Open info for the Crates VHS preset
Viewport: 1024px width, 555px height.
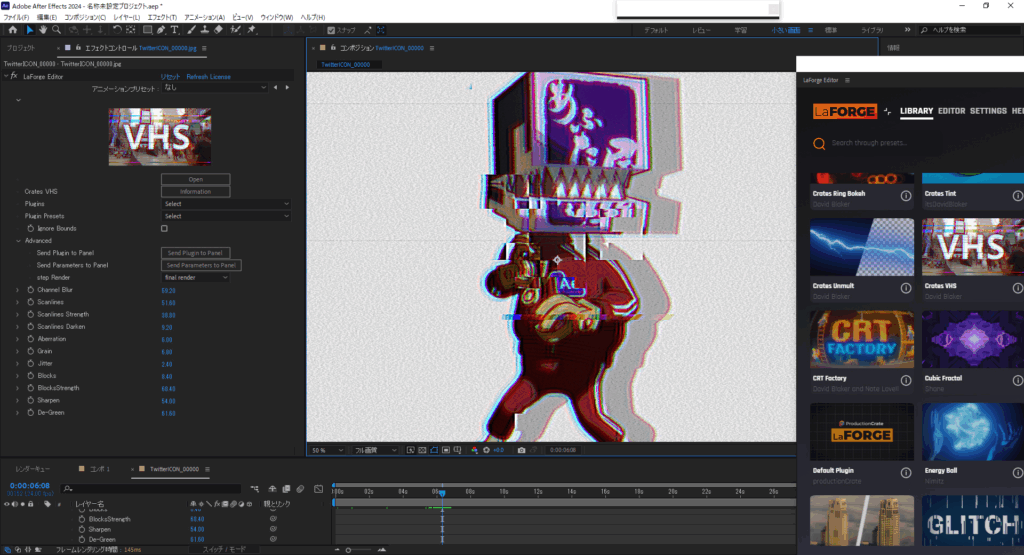click(1017, 289)
